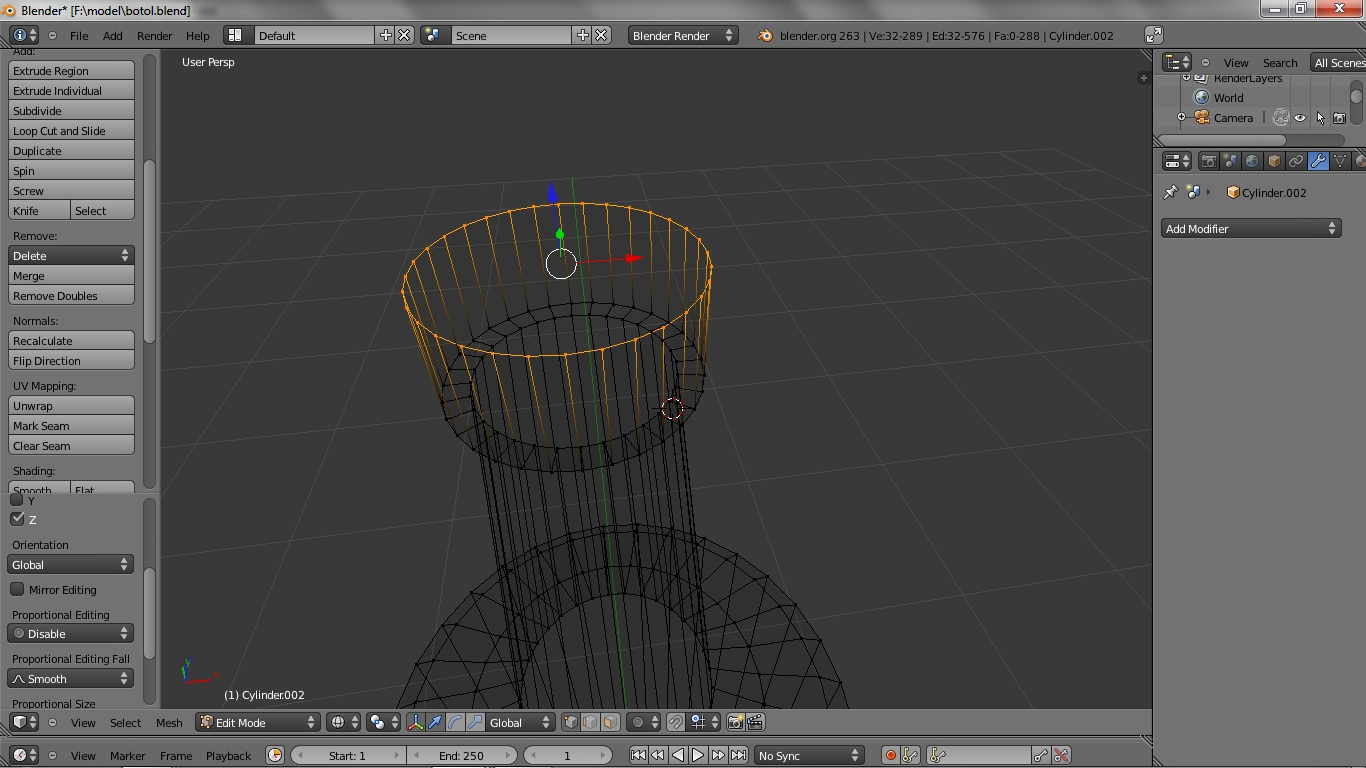Open the Edit Mode selector dropdown

tap(257, 722)
